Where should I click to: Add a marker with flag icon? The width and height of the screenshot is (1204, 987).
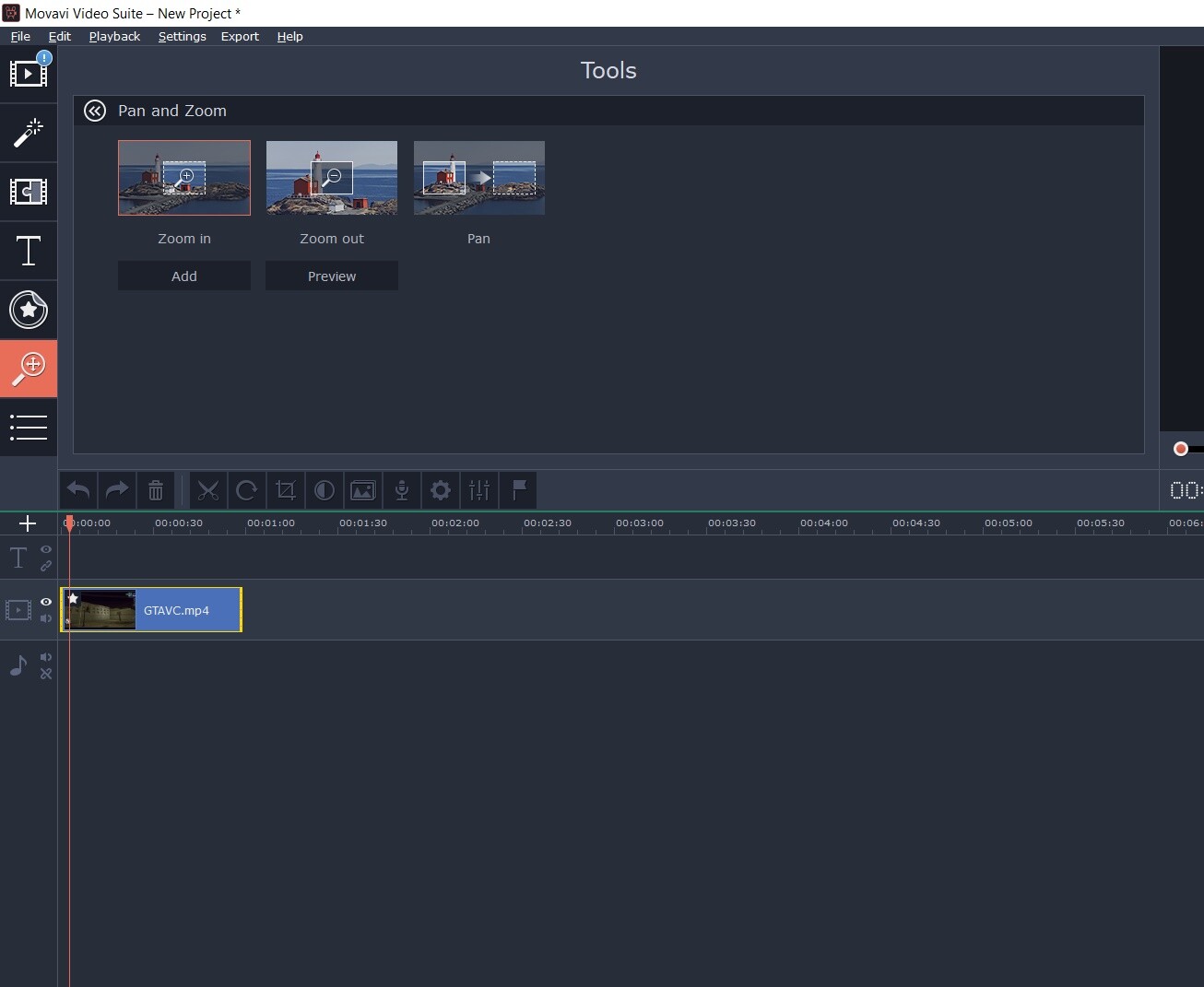coord(519,490)
